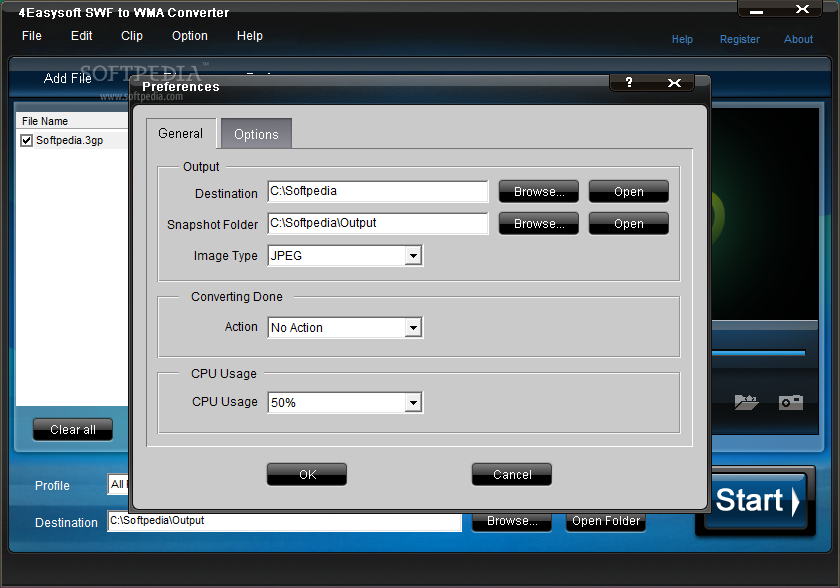Open the Clip menu
840x588 pixels.
[132, 36]
